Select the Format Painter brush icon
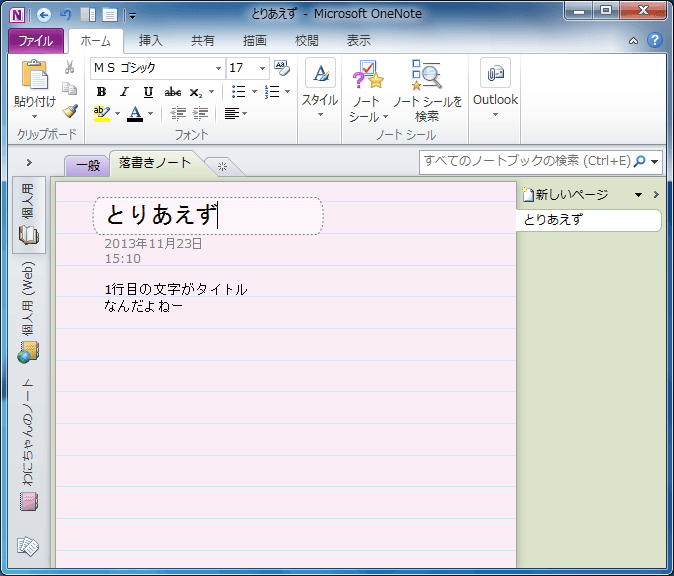This screenshot has height=576, width=674. coord(70,111)
